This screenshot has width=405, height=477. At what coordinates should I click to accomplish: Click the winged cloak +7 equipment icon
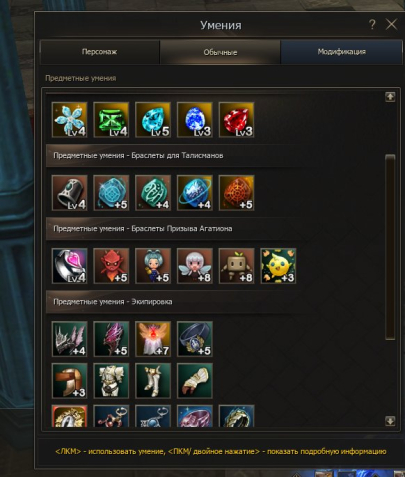tap(153, 339)
